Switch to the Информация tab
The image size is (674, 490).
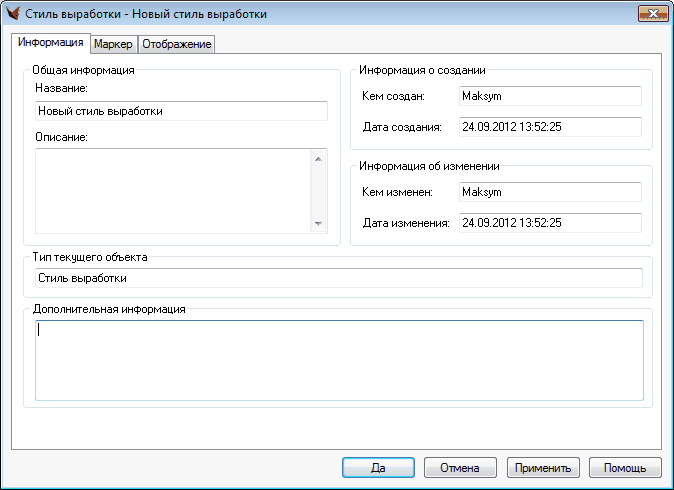pos(50,44)
